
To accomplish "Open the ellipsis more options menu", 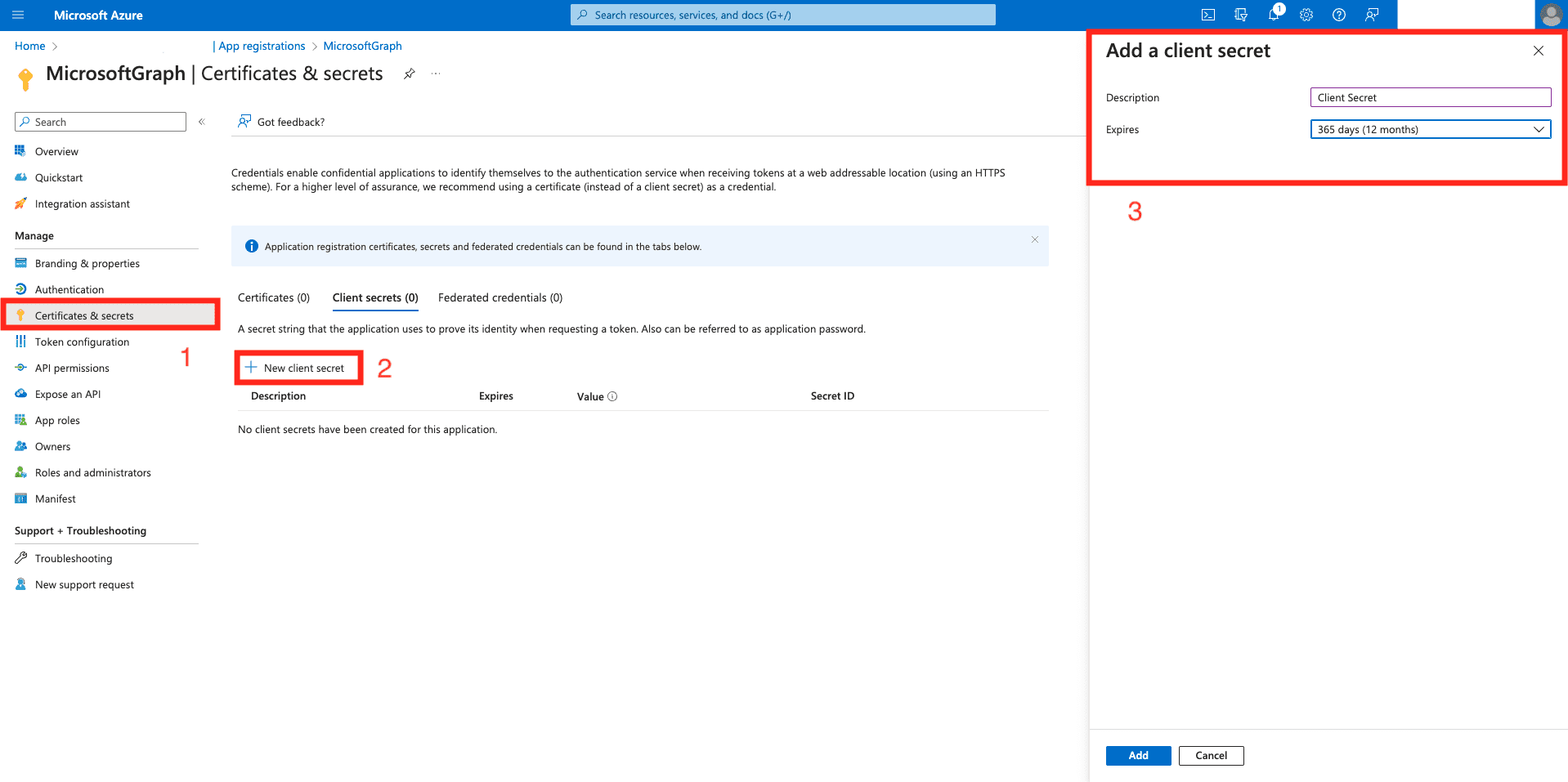I will [x=436, y=74].
